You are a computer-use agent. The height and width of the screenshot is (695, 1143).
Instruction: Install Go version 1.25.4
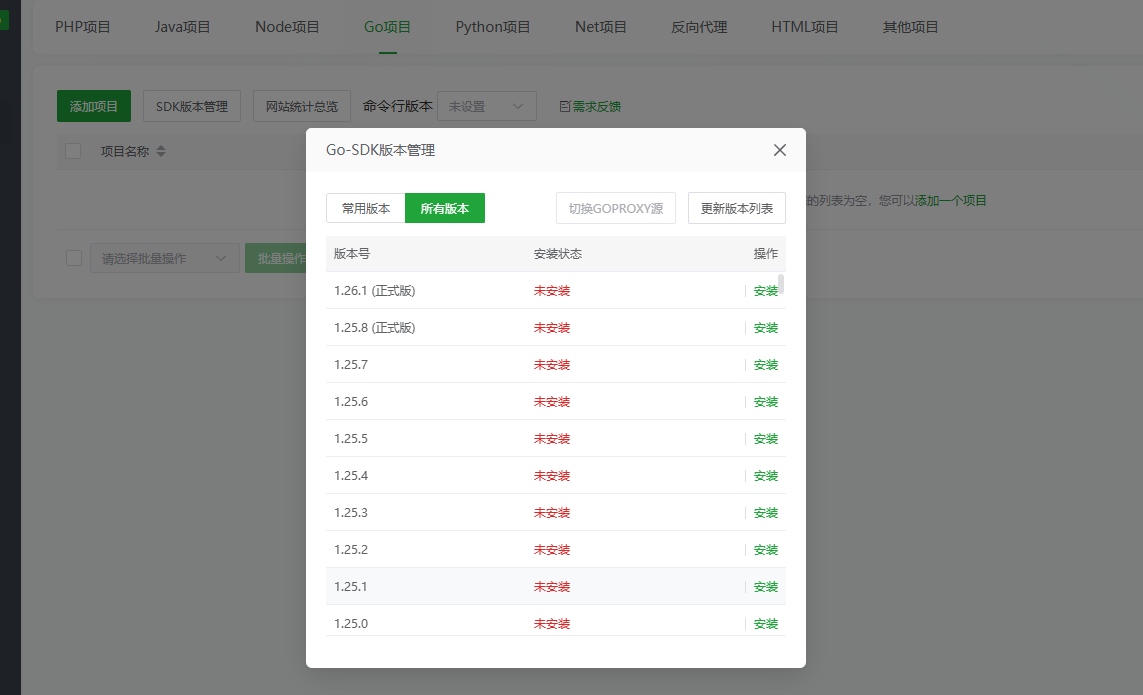click(x=766, y=476)
